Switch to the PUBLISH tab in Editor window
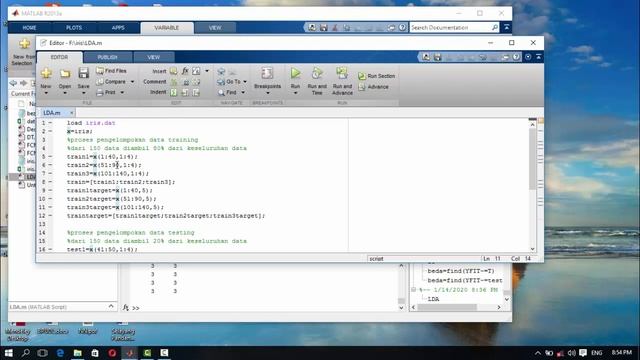640x360 pixels. [x=107, y=57]
